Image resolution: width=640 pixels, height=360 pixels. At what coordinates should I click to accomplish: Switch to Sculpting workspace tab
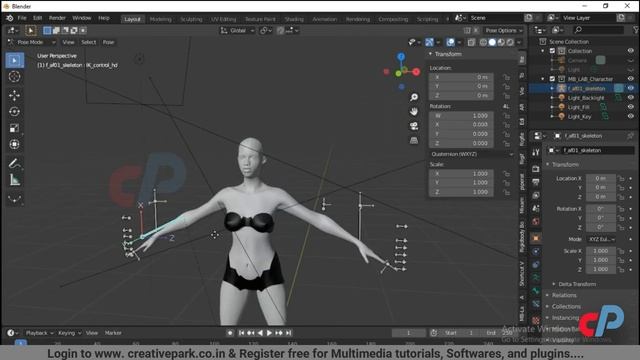[x=191, y=19]
